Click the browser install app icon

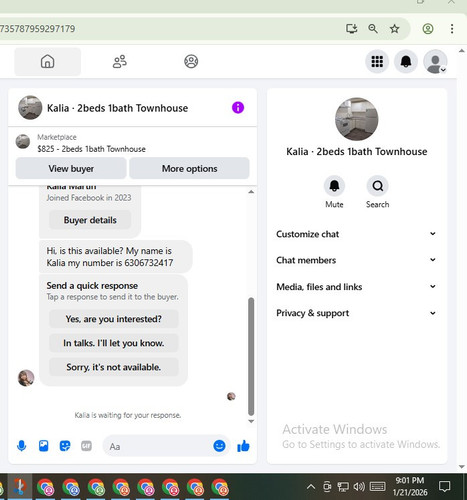click(x=351, y=29)
